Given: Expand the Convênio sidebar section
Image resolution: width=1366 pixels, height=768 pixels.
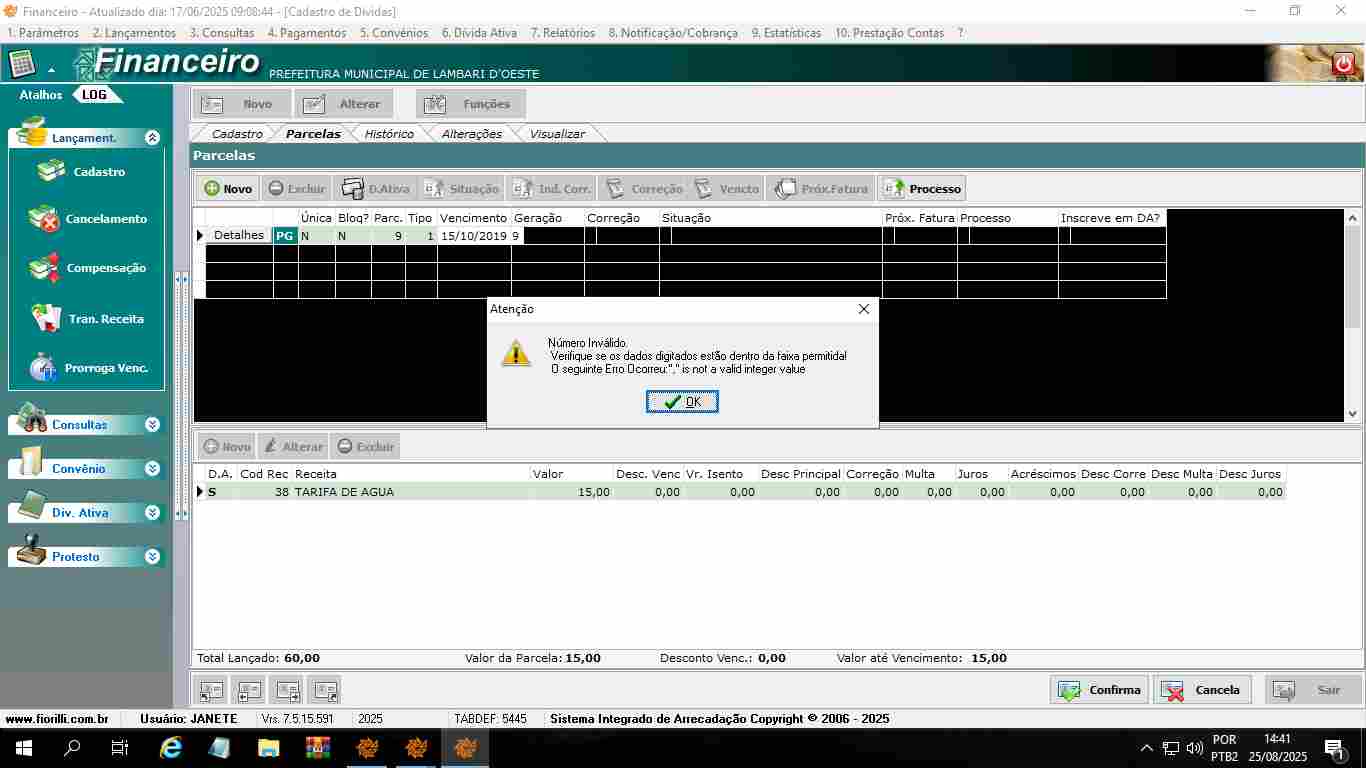Looking at the screenshot, I should [x=152, y=469].
